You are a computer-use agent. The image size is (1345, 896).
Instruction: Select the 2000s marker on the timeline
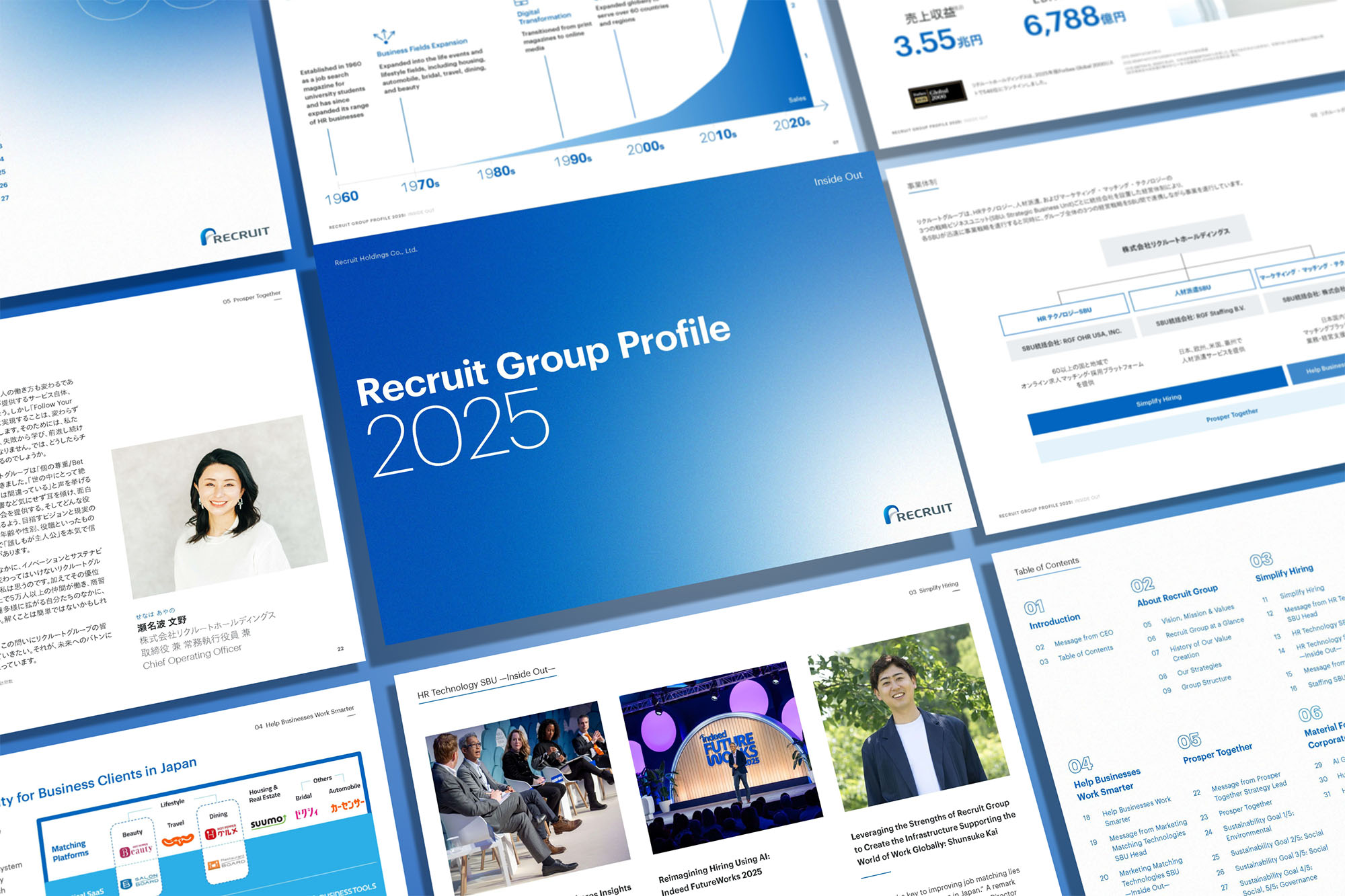pos(645,147)
